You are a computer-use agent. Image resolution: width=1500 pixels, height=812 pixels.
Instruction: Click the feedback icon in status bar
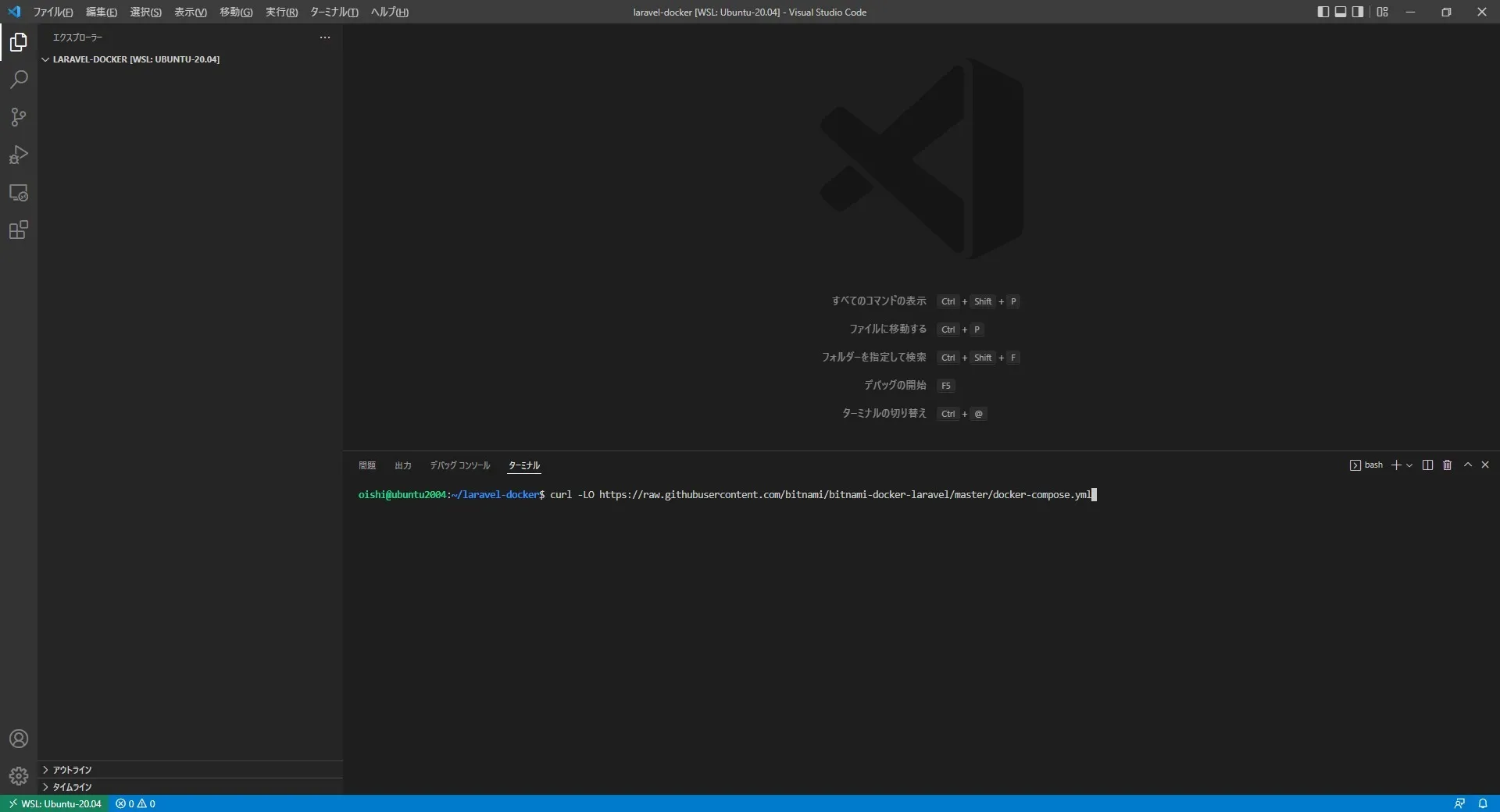(x=1459, y=803)
